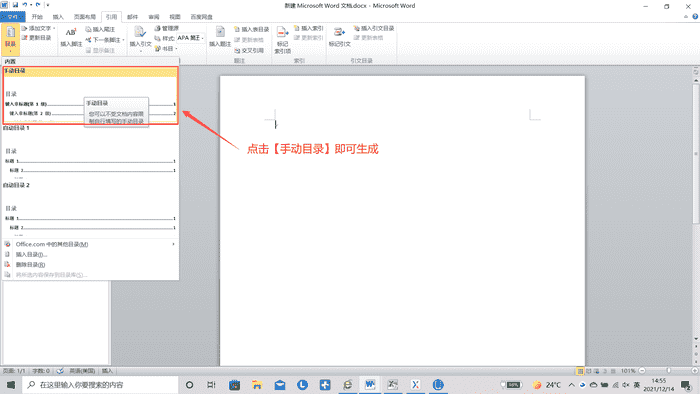The width and height of the screenshot is (700, 394).
Task: Select Web Layout view in status bar
Action: (x=596, y=371)
